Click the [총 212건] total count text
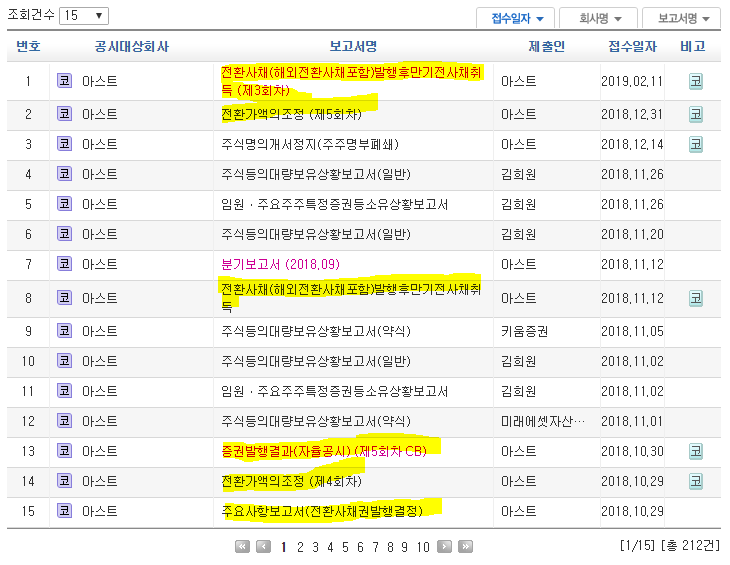Image resolution: width=730 pixels, height=565 pixels. point(690,545)
